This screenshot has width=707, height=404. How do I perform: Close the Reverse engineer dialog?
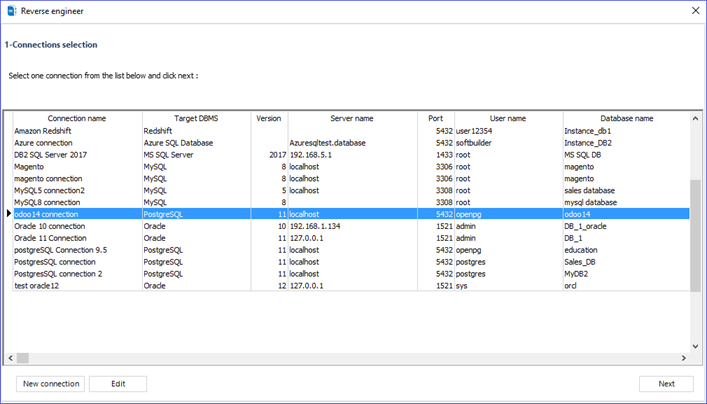pyautogui.click(x=695, y=11)
